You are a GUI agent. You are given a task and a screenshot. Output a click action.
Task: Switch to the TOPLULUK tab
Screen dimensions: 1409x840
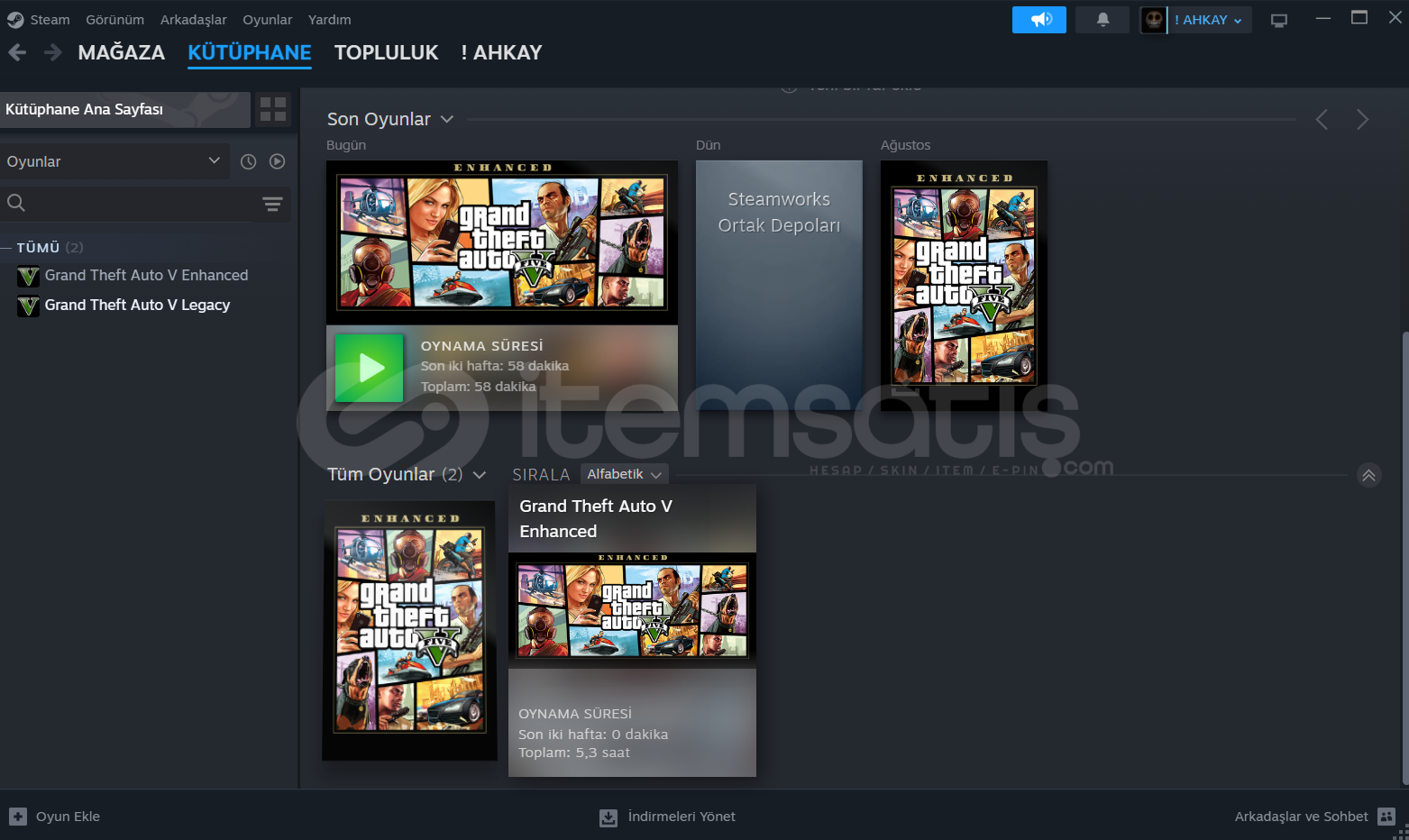click(x=386, y=52)
